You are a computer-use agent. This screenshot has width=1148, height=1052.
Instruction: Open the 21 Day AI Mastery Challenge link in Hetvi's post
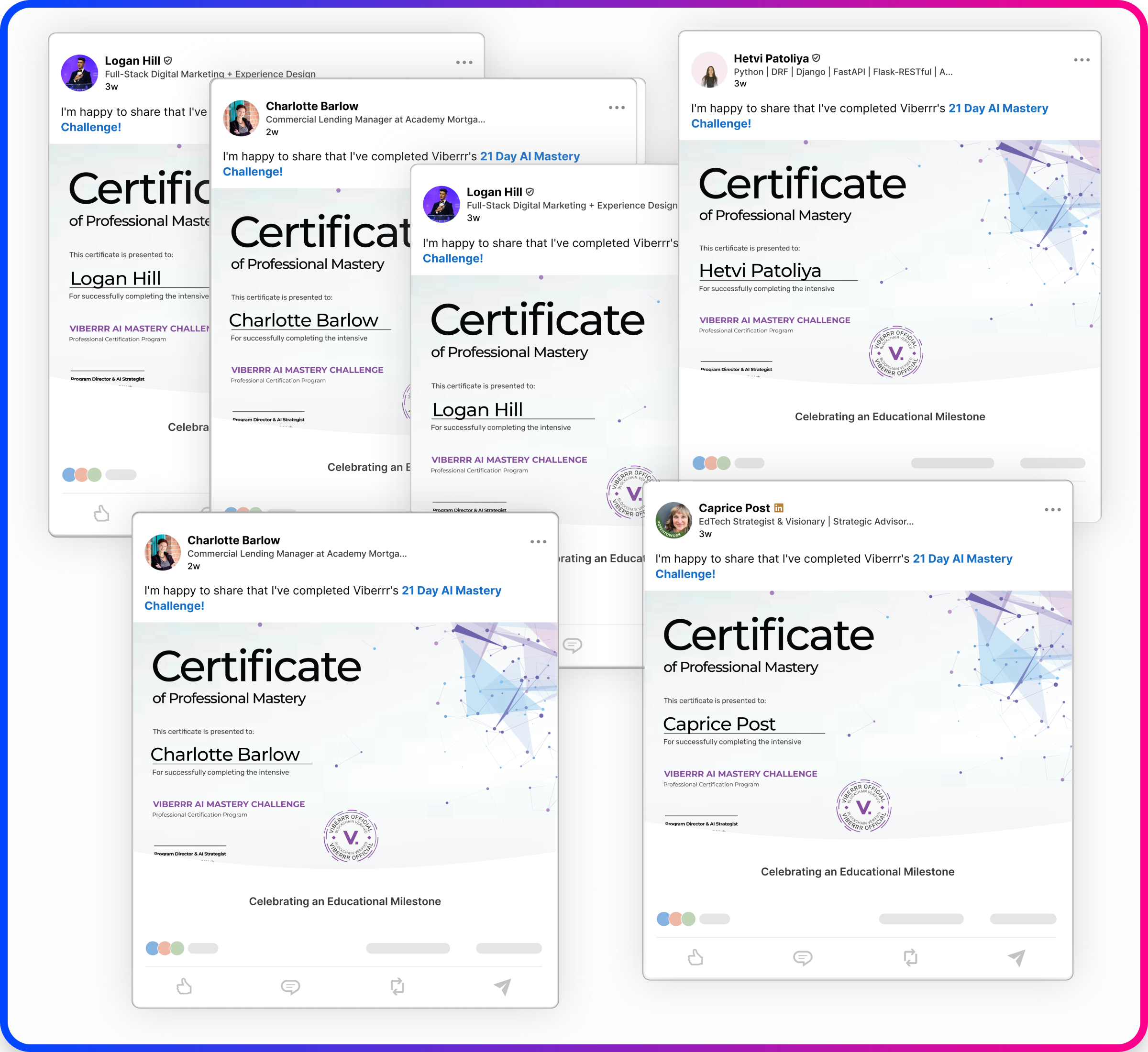tap(998, 108)
